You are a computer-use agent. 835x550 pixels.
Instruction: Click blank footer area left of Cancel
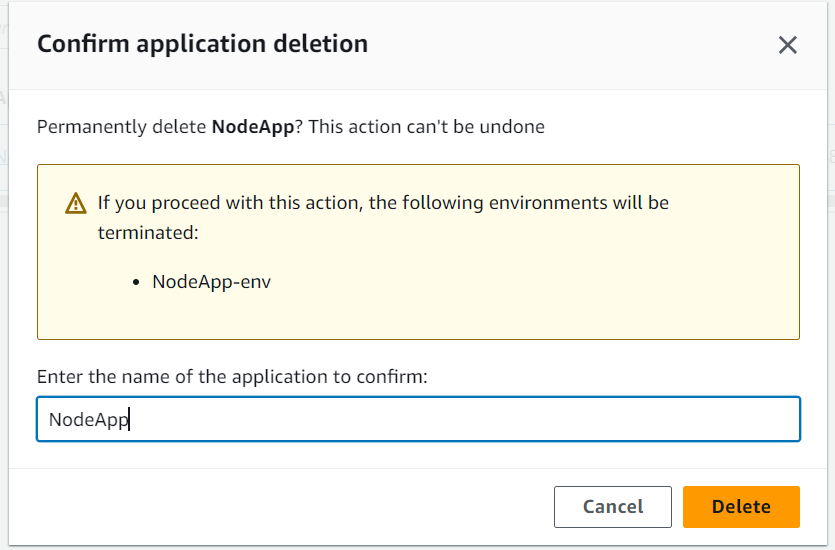click(266, 506)
